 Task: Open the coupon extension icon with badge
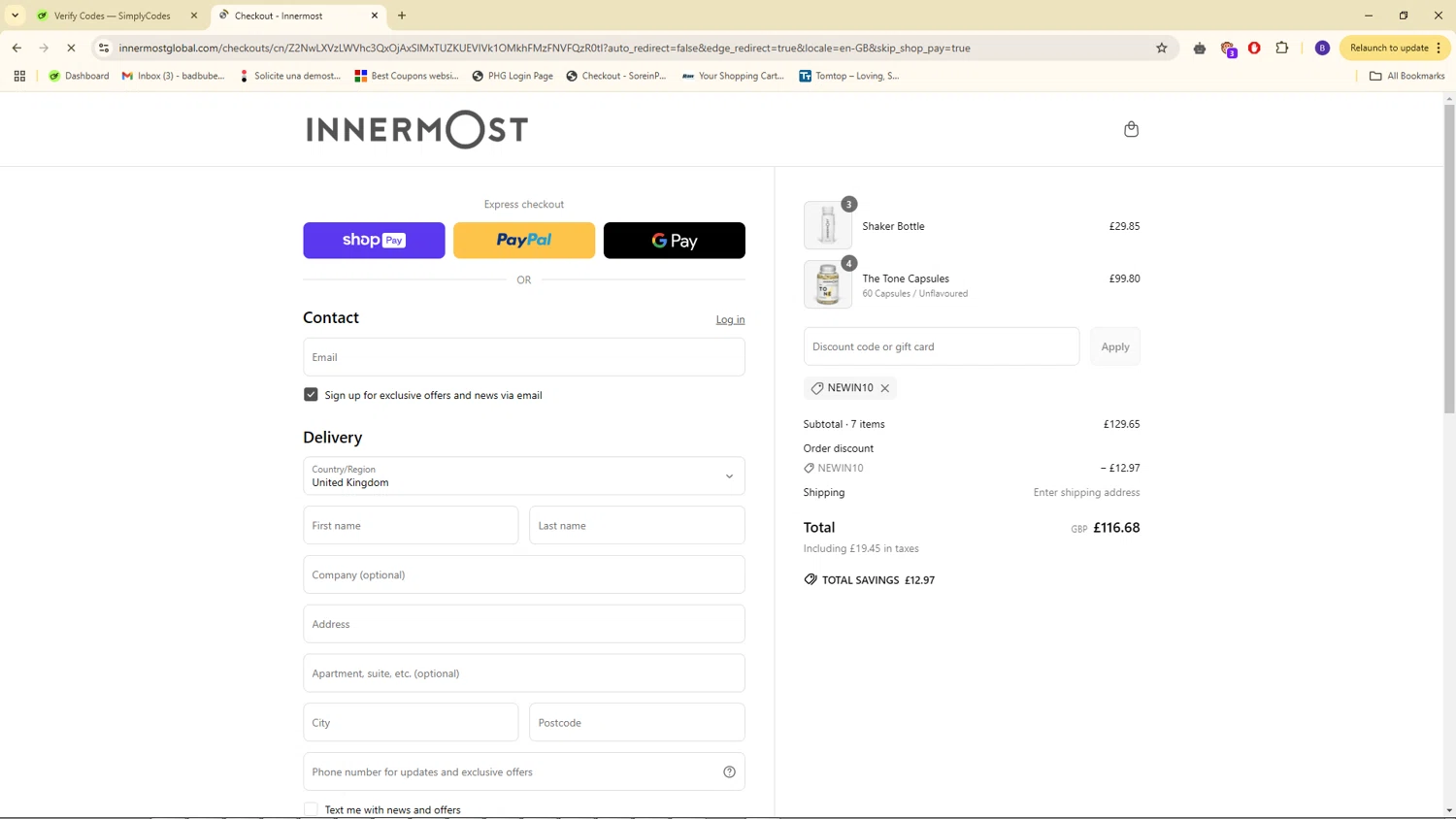tap(1228, 49)
